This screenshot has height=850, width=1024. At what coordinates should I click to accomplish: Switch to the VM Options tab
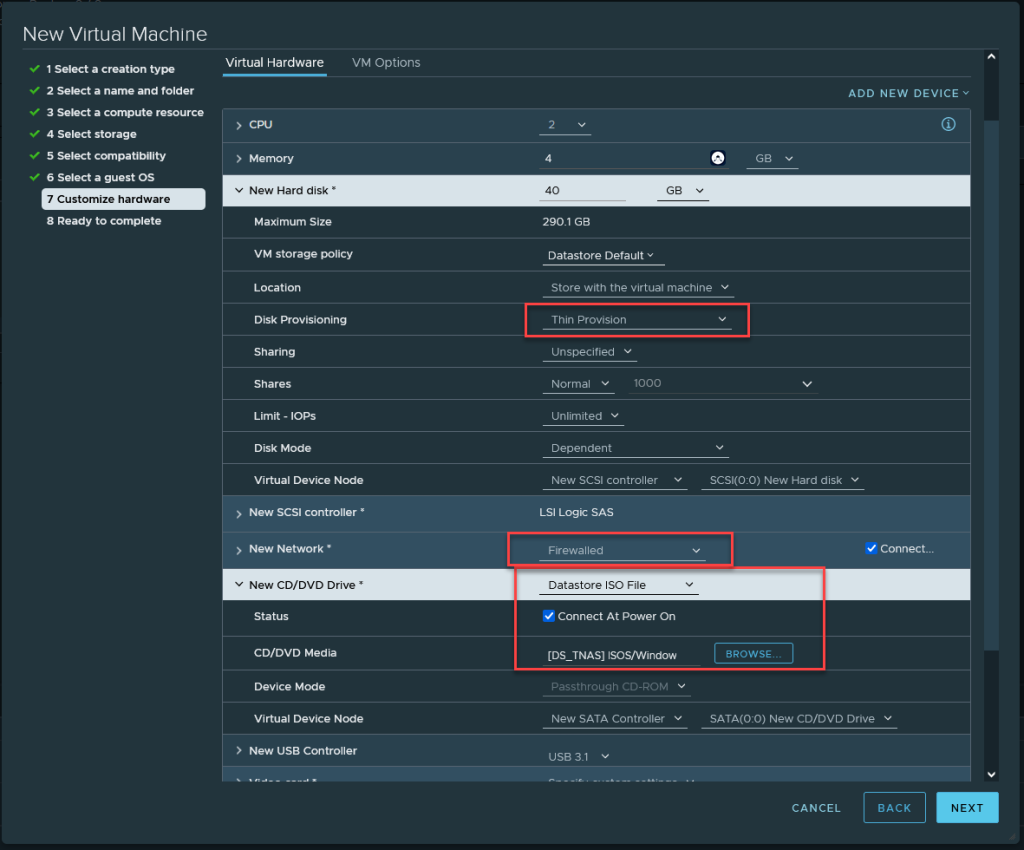pyautogui.click(x=386, y=63)
